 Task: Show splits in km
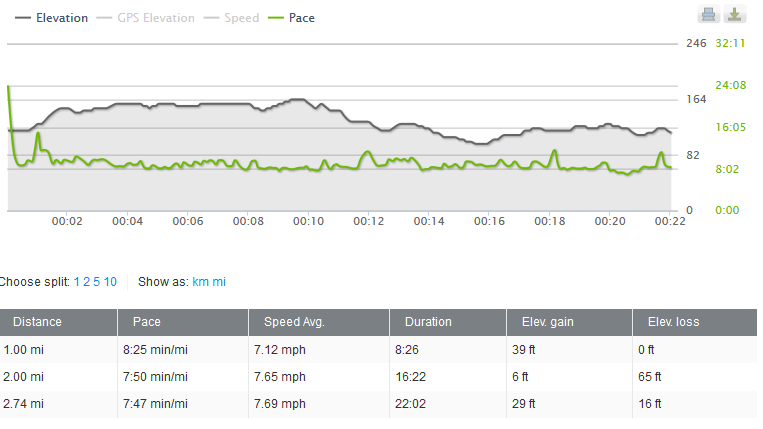click(x=200, y=282)
